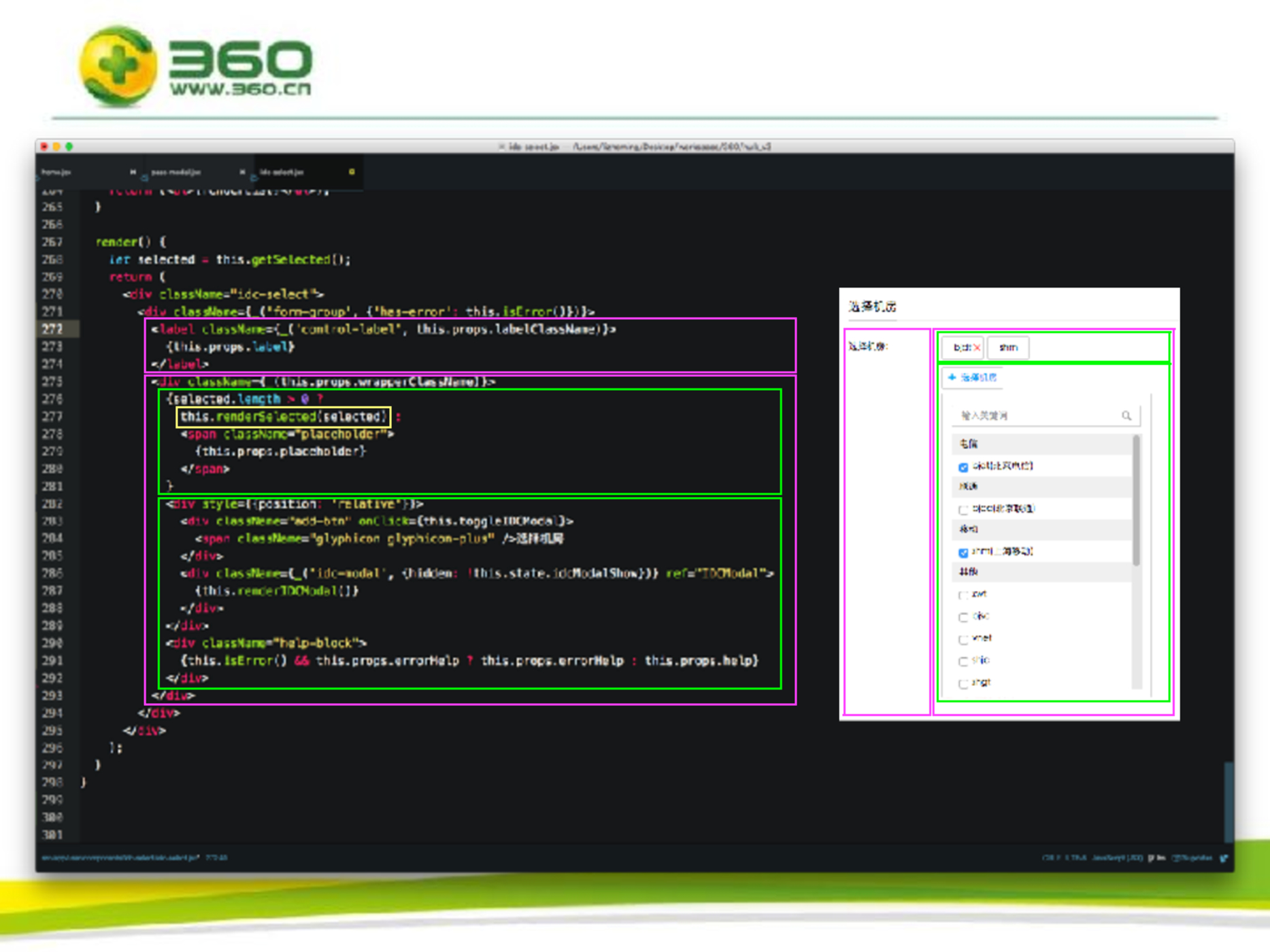Close the pass-modal.jsx editor tab

(x=242, y=172)
